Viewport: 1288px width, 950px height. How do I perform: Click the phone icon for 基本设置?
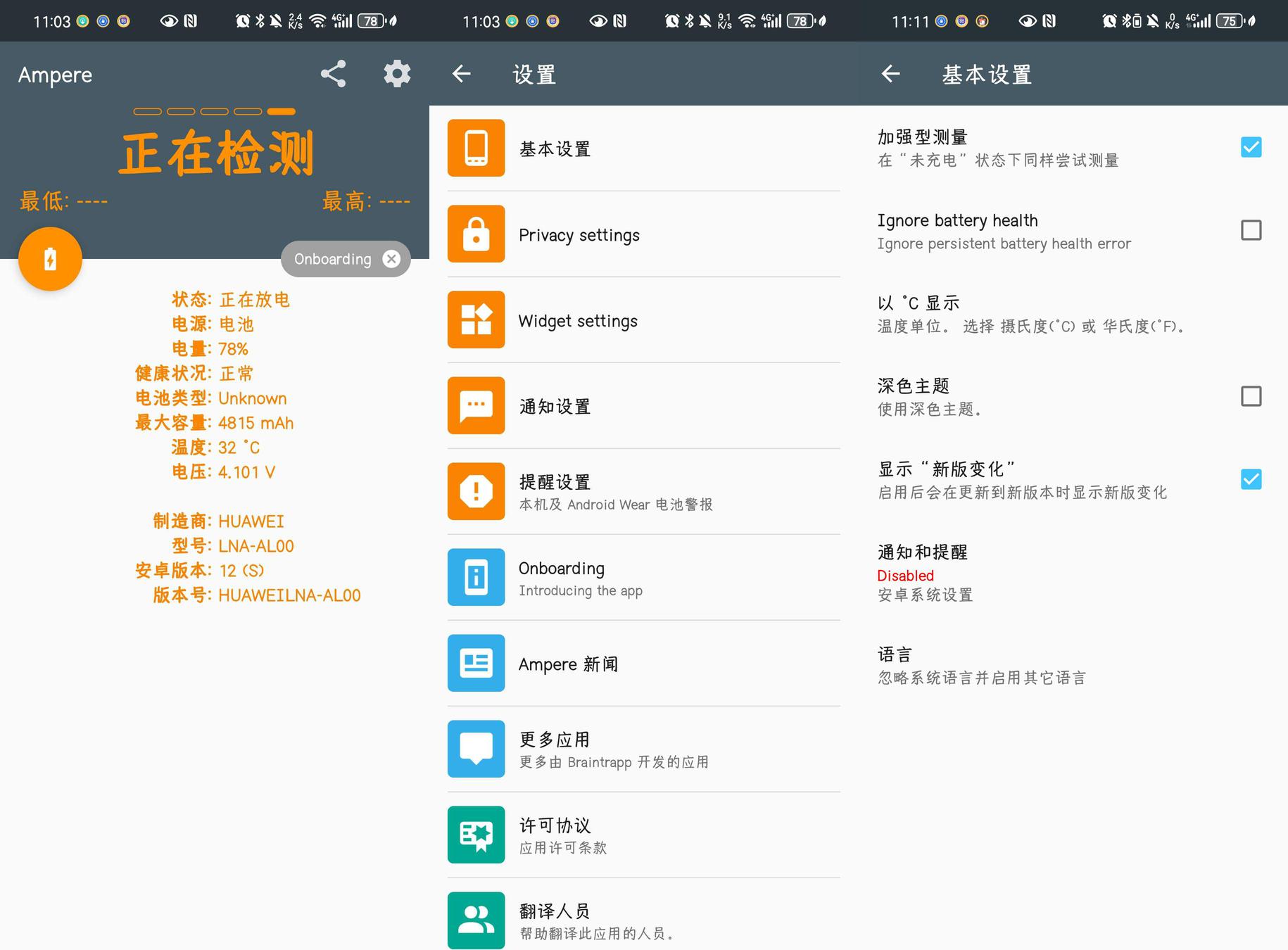tap(476, 148)
